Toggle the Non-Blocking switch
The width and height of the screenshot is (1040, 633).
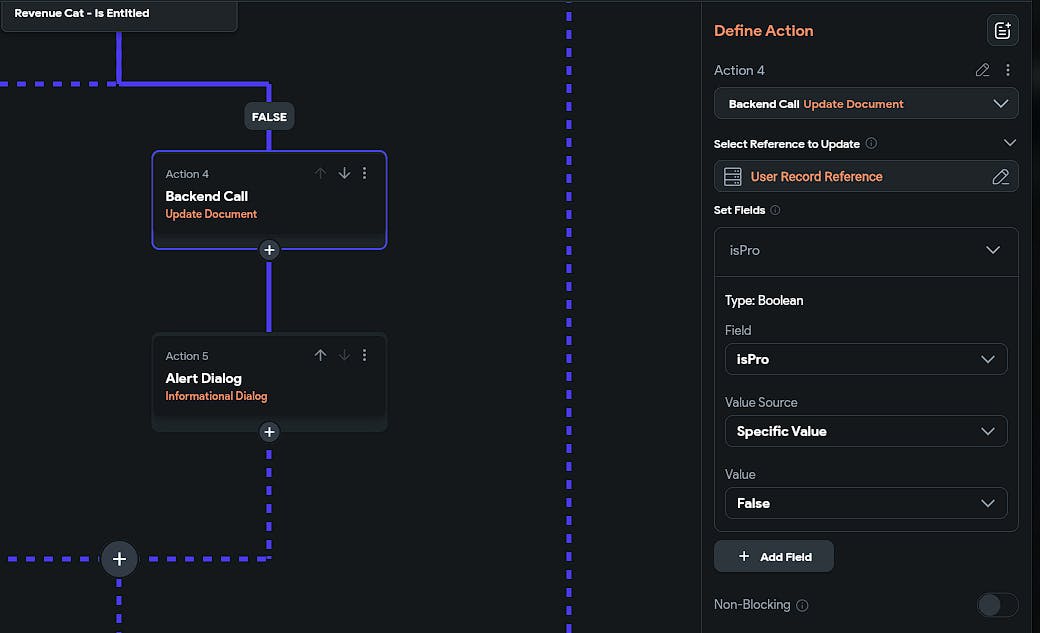tap(997, 605)
